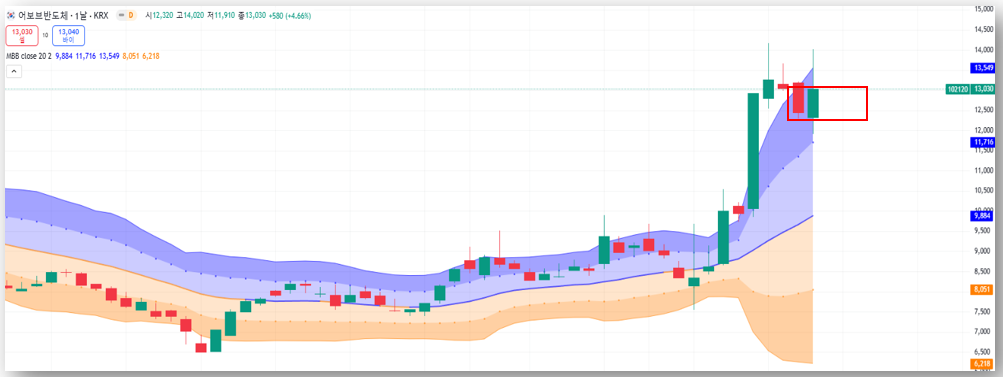Click the 11,716 indicator value in legend
Image resolution: width=1003 pixels, height=377 pixels.
[86, 56]
